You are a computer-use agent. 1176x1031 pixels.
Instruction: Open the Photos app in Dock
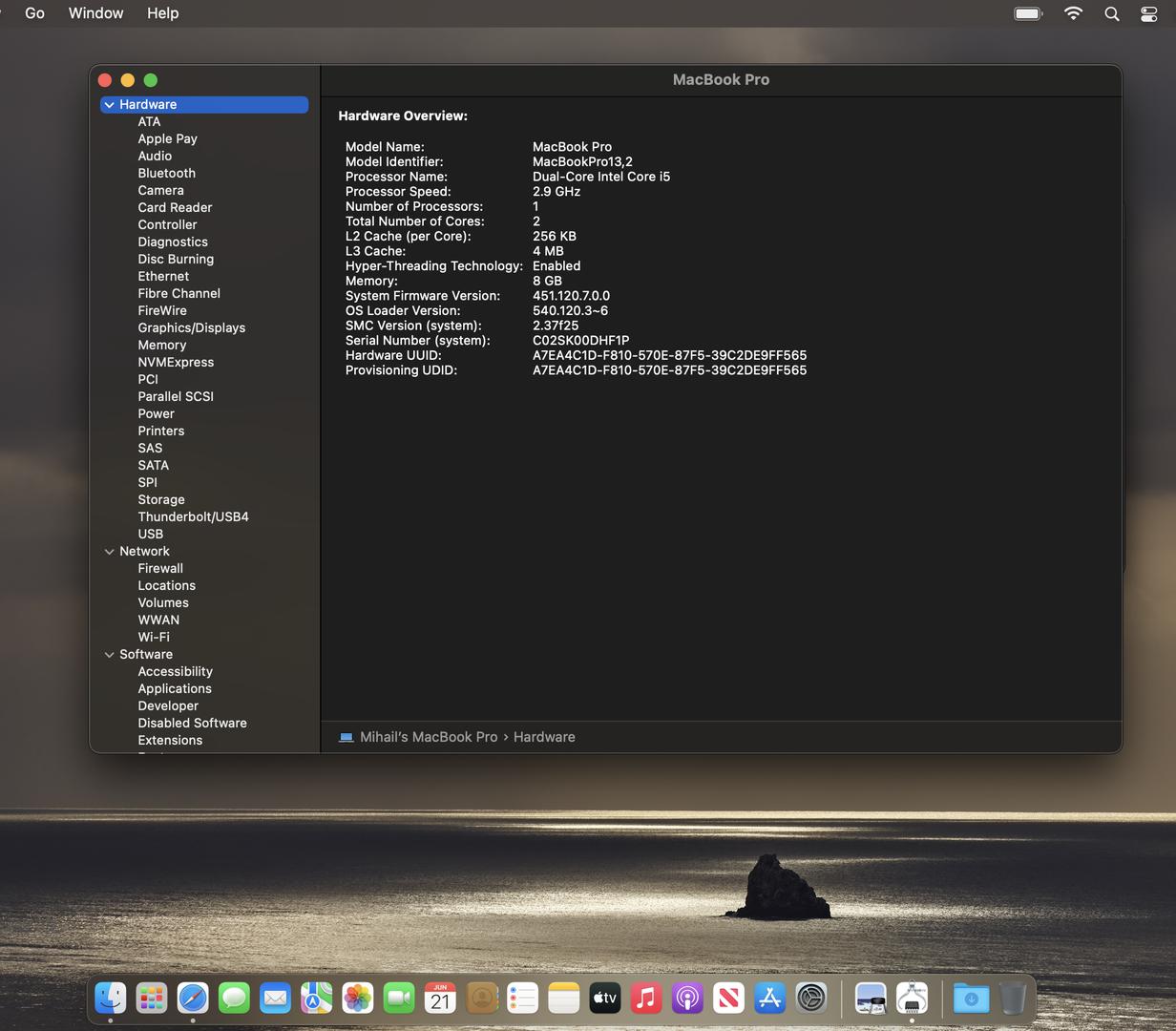[x=358, y=999]
